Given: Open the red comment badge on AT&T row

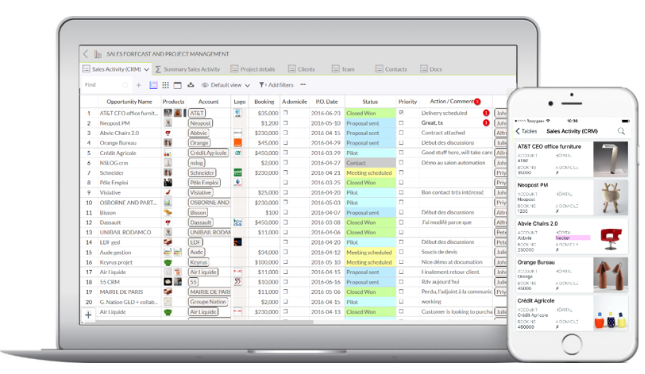Looking at the screenshot, I should click(486, 113).
